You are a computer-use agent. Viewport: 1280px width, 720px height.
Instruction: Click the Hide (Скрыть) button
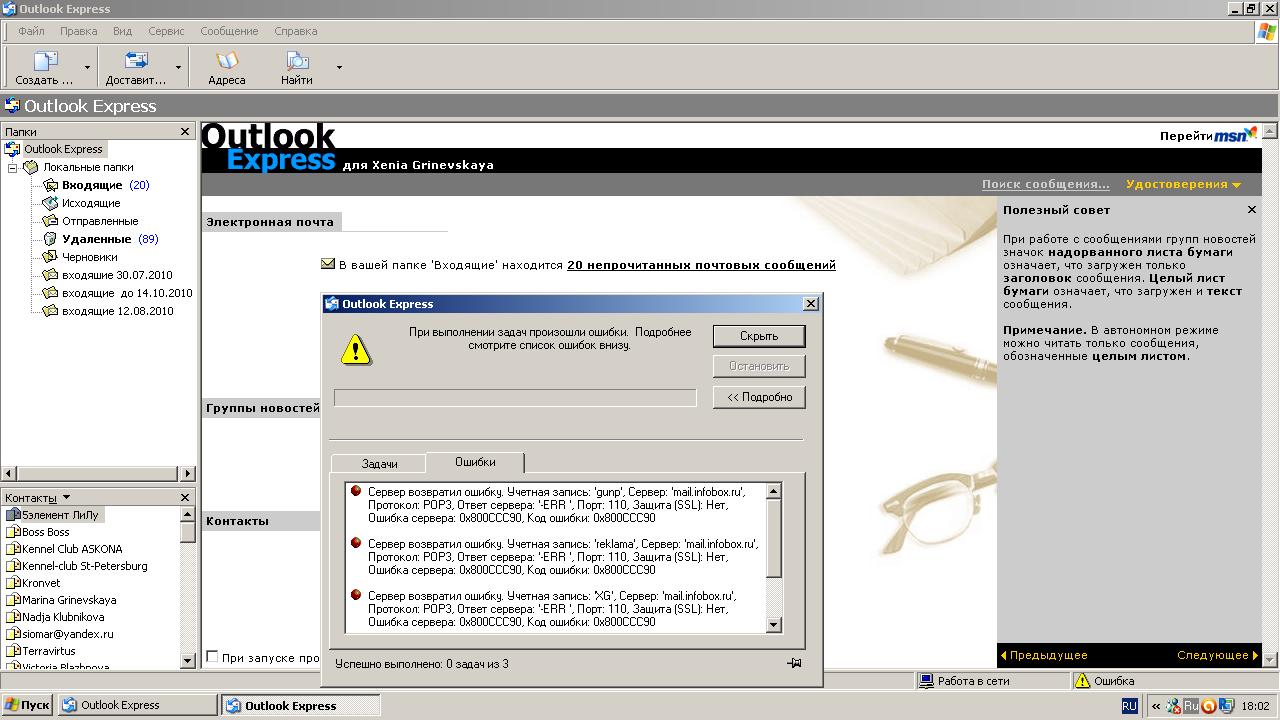tap(759, 336)
